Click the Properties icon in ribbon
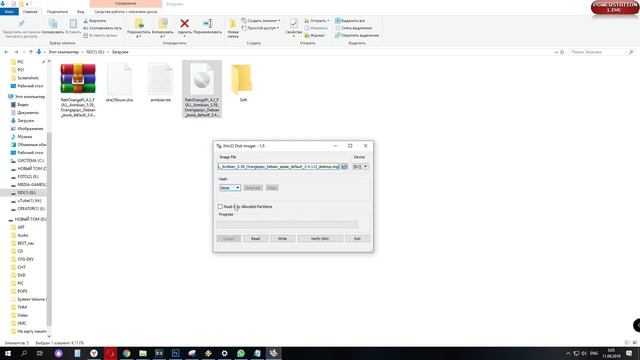The height and width of the screenshot is (360, 640). coord(293,24)
